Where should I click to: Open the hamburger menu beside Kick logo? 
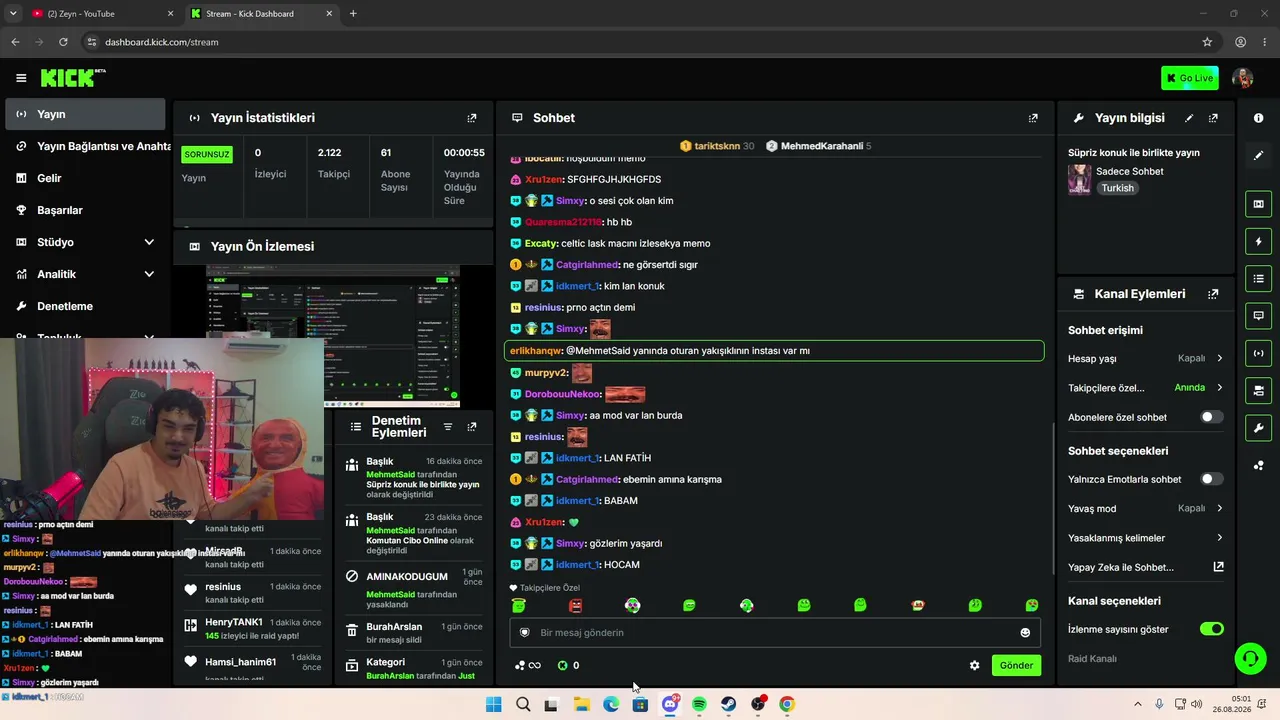click(21, 78)
